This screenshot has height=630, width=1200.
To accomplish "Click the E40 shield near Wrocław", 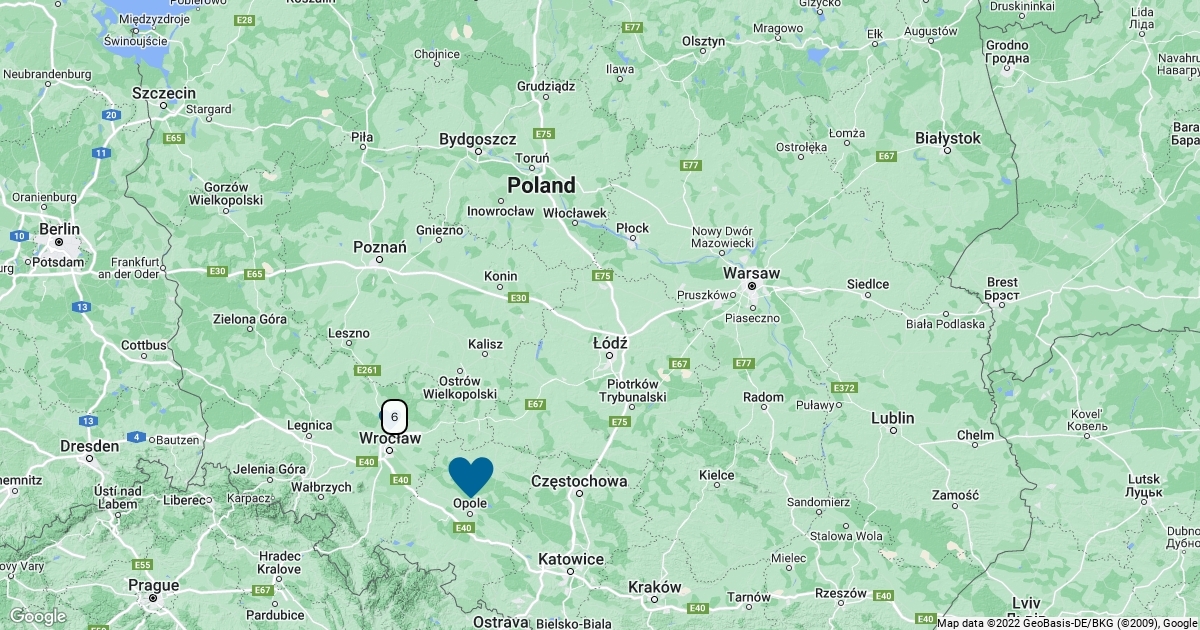I will click(366, 461).
